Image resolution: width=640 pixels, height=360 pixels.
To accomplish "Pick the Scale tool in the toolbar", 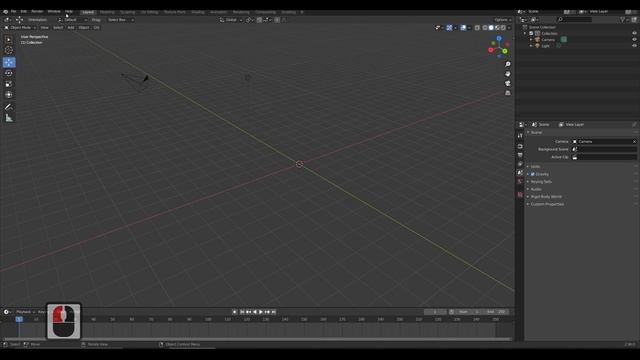I will click(x=9, y=84).
